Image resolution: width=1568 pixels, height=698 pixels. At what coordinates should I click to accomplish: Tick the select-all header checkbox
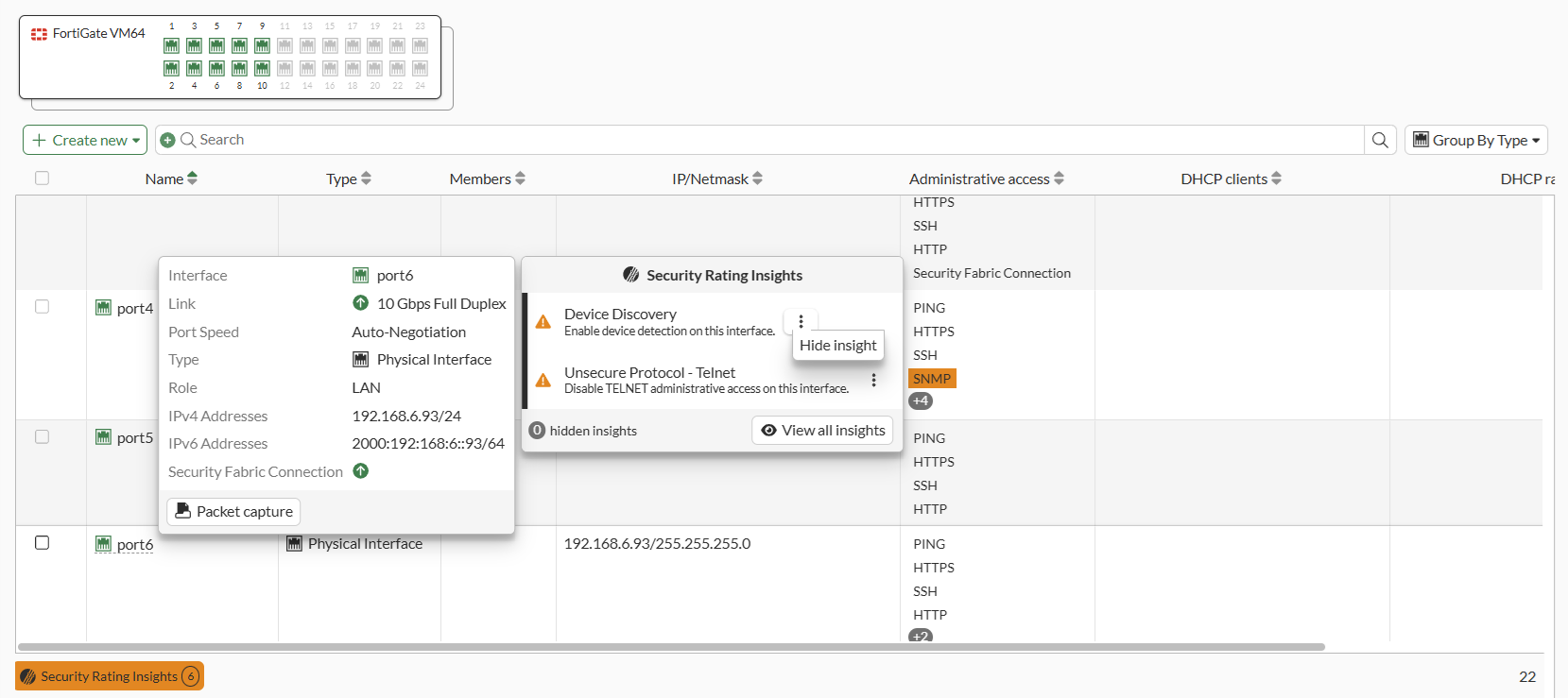coord(42,178)
